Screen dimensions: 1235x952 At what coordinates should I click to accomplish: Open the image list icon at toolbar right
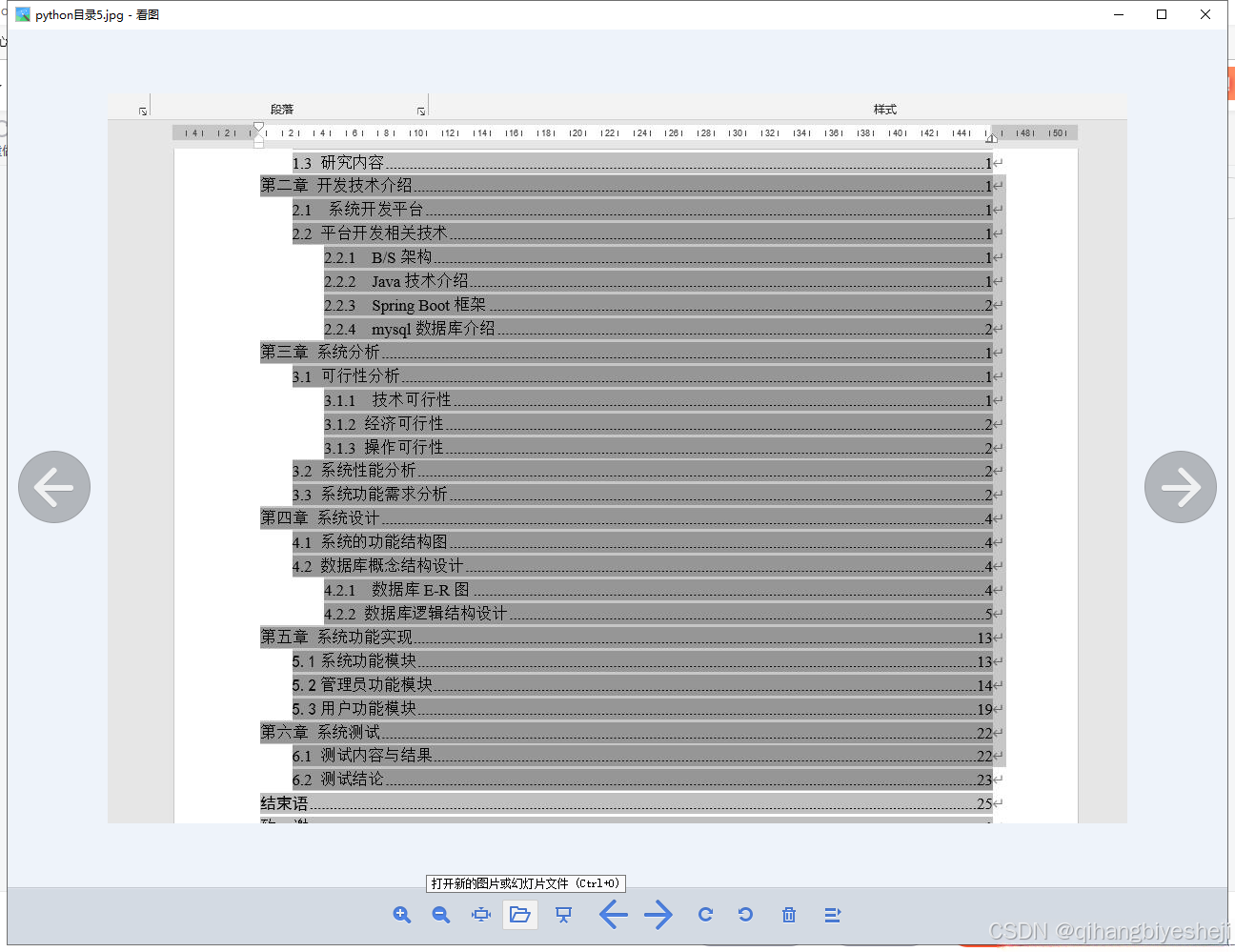pyautogui.click(x=832, y=915)
